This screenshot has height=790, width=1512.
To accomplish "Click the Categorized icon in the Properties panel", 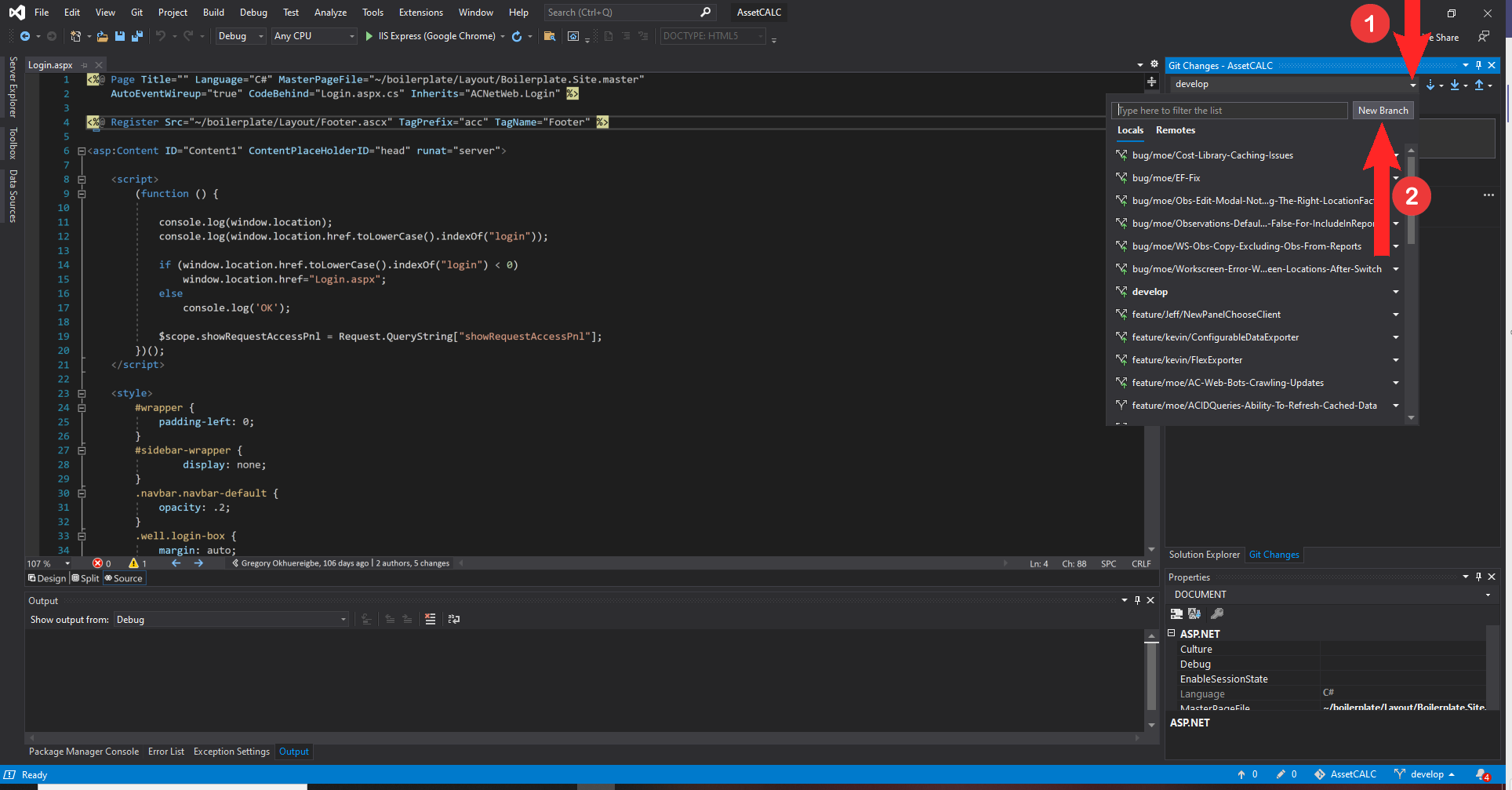I will click(1176, 613).
